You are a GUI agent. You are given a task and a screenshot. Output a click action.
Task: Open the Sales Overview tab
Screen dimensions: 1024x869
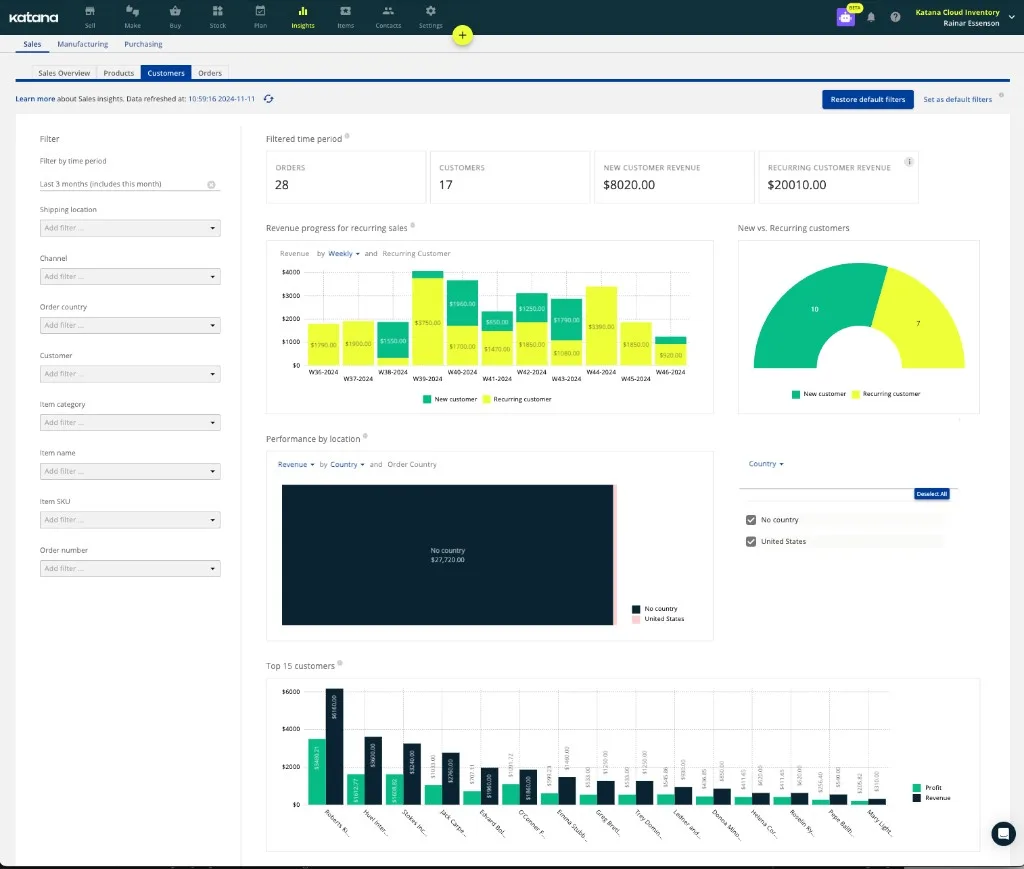pyautogui.click(x=64, y=73)
